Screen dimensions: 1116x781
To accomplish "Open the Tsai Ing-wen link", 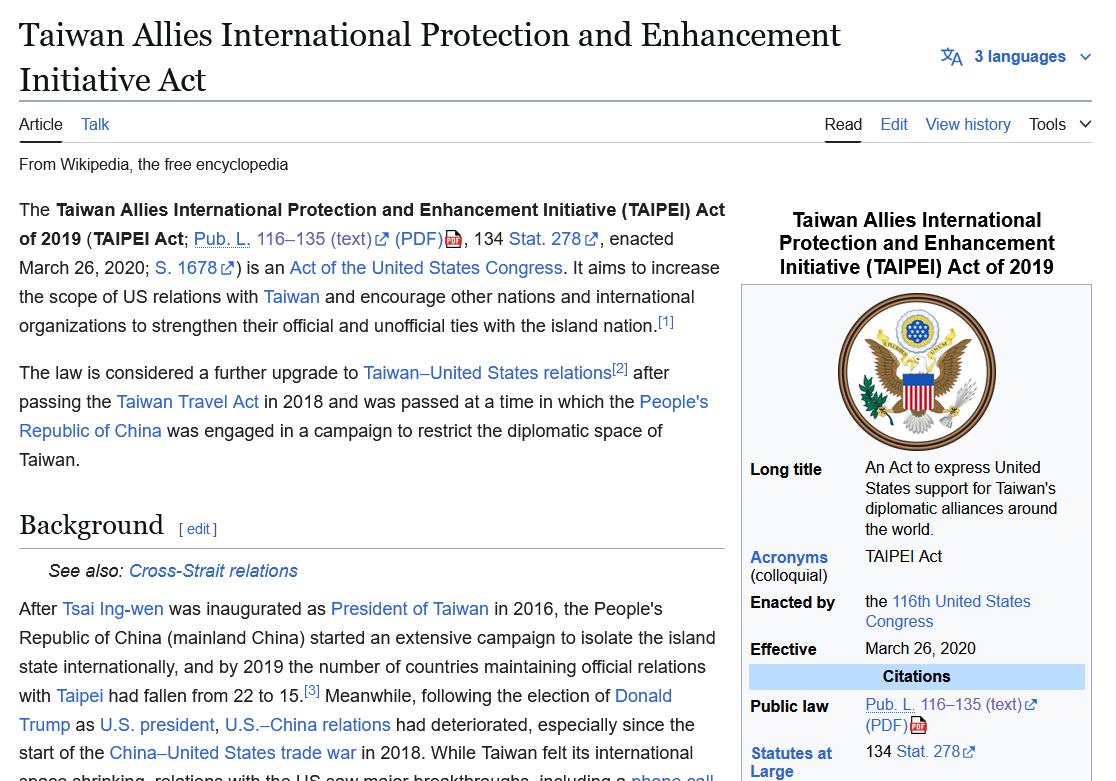I will (x=113, y=609).
